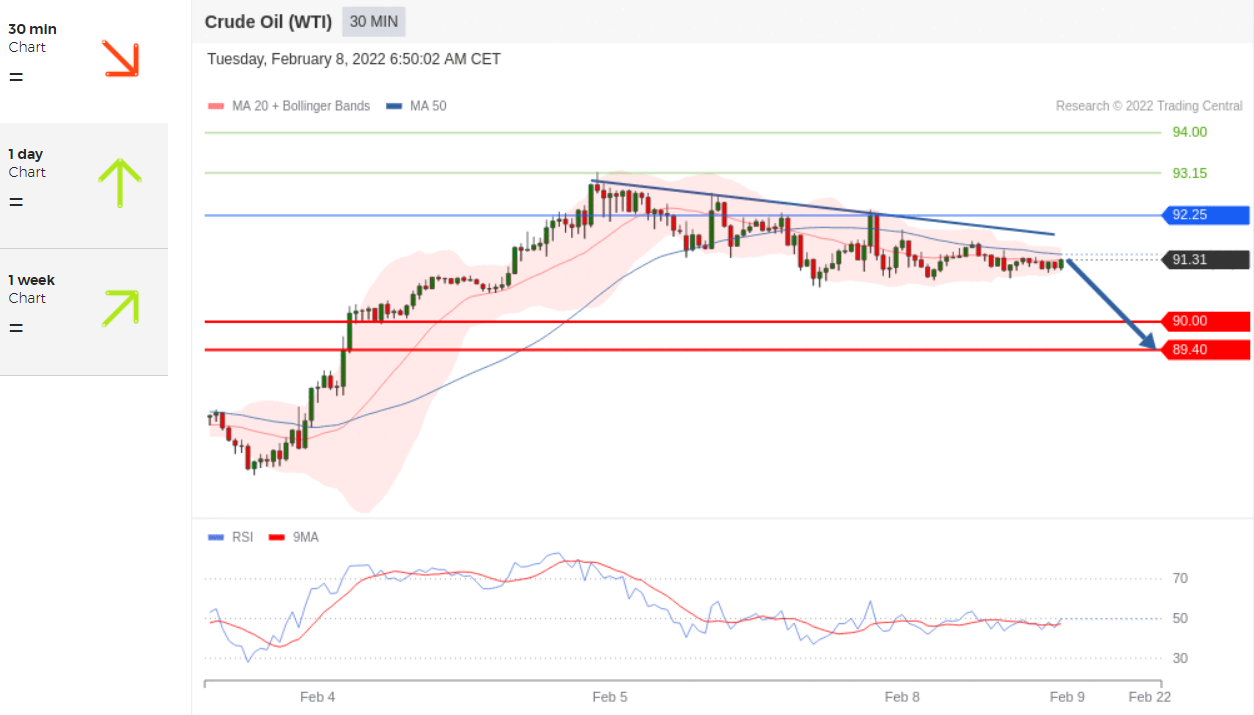1254x715 pixels.
Task: Click the equals sign under 1 week Chart
Action: pos(16,328)
